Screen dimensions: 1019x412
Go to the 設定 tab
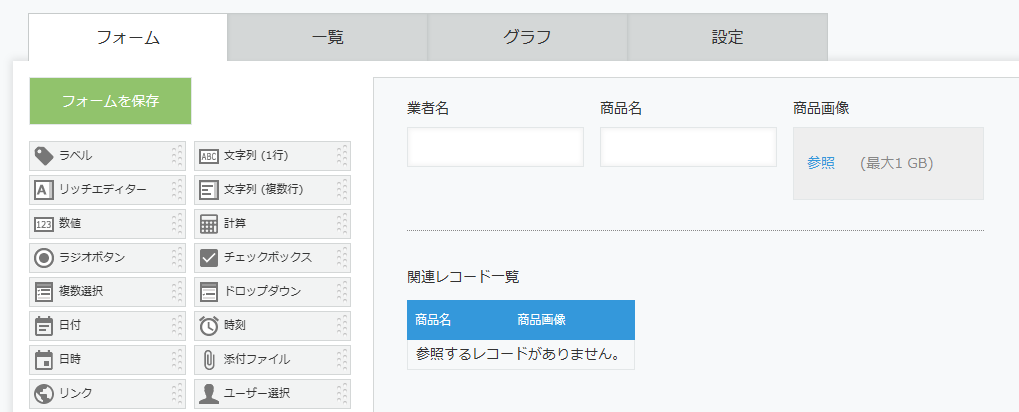point(727,37)
